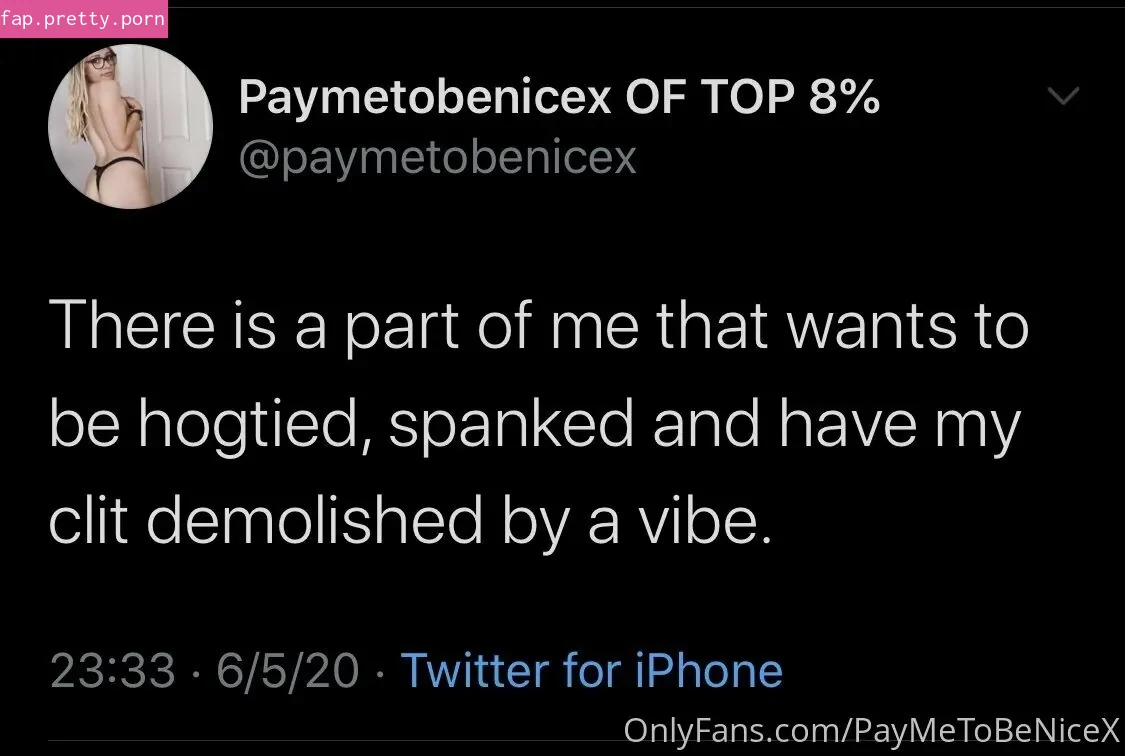The height and width of the screenshot is (756, 1125).
Task: Click the second line of tweet text
Action: tap(535, 425)
